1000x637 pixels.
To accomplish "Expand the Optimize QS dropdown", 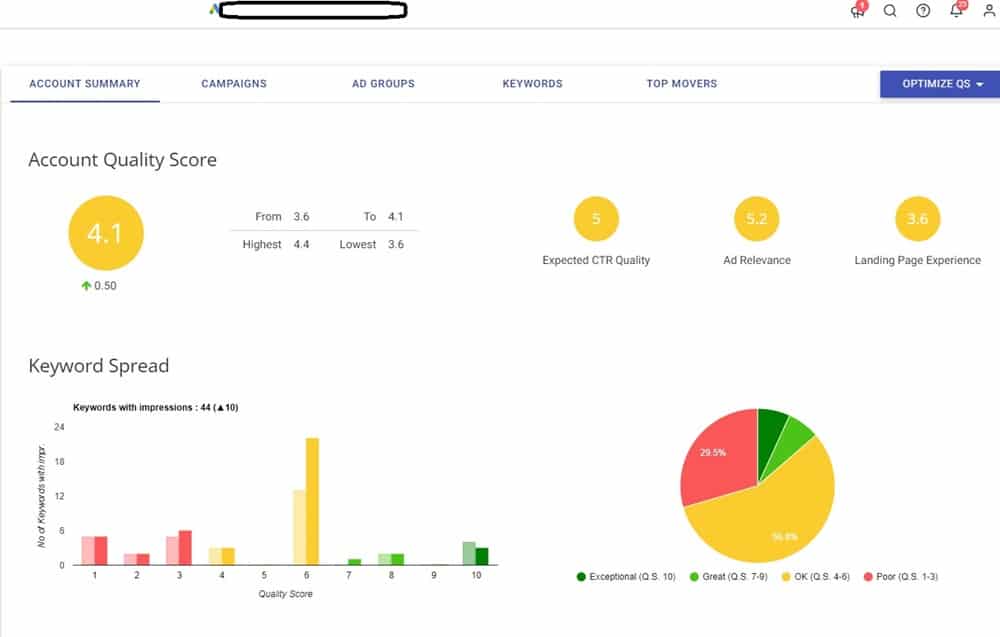I will [938, 84].
